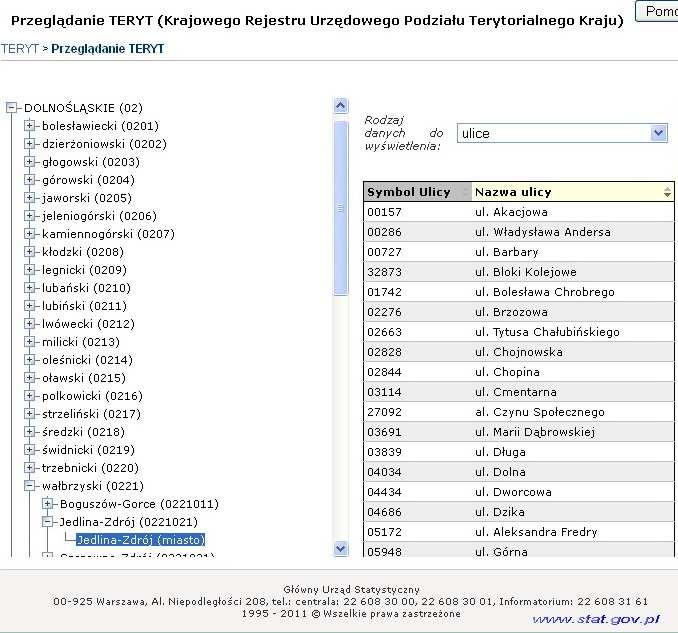Select the ul. Chojnowska row
This screenshot has width=678, height=633.
[519, 352]
